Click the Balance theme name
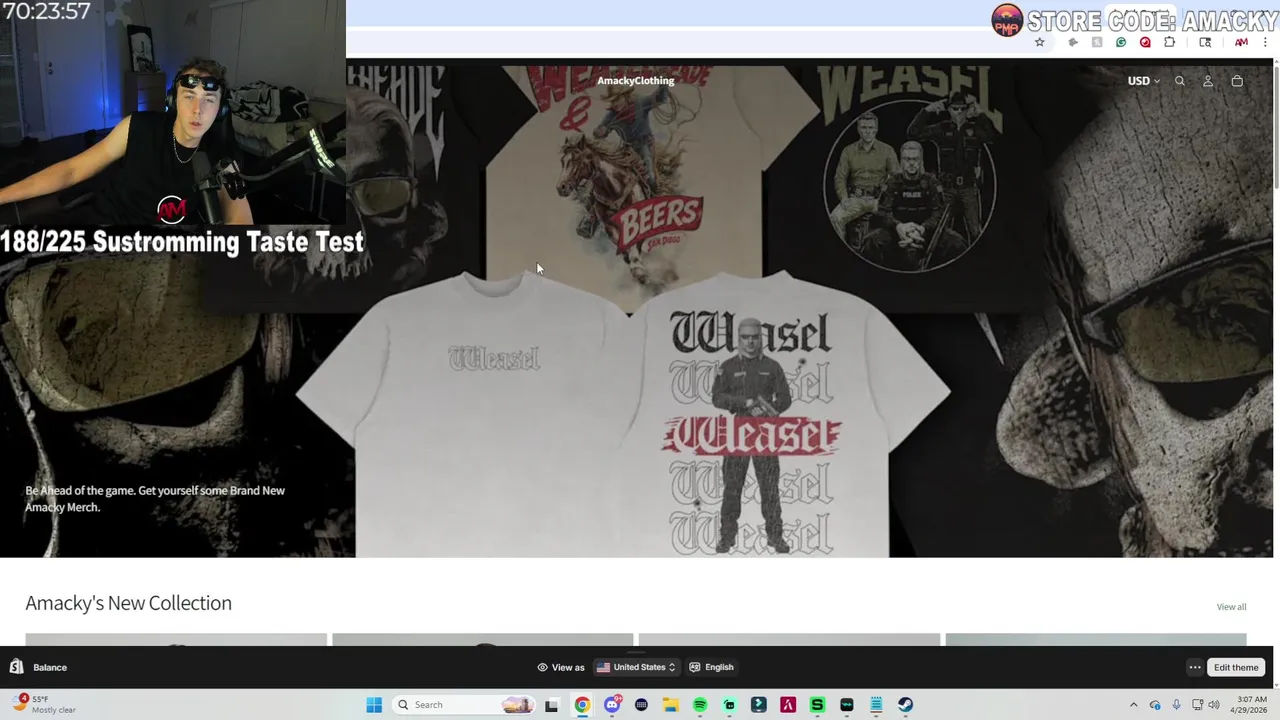Image resolution: width=1280 pixels, height=720 pixels. point(50,668)
